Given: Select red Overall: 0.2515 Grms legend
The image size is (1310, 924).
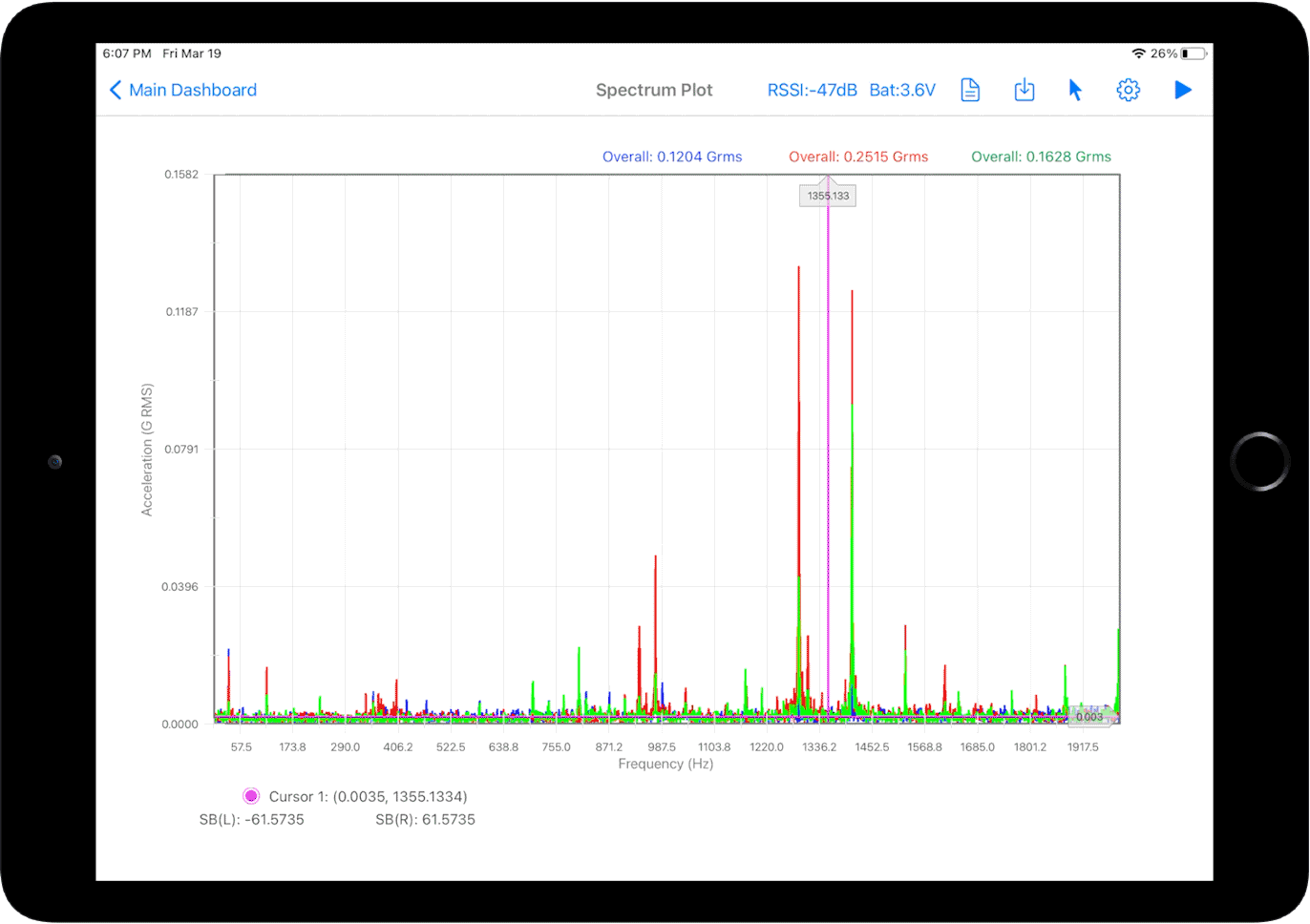Looking at the screenshot, I should point(858,157).
